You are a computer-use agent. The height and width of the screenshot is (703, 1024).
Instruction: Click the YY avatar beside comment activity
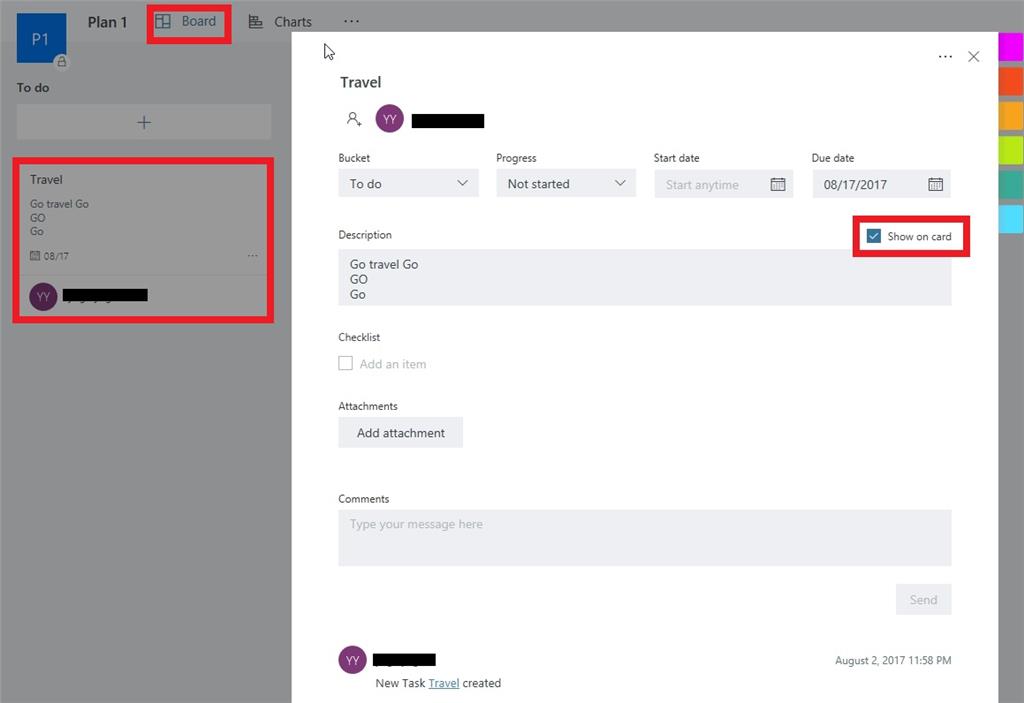(353, 660)
